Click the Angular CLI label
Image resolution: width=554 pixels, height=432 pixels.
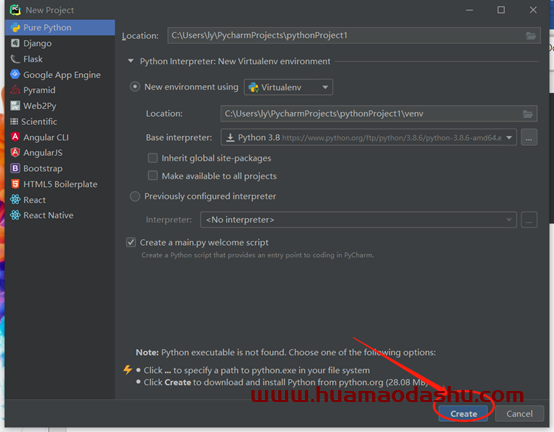pos(46,137)
